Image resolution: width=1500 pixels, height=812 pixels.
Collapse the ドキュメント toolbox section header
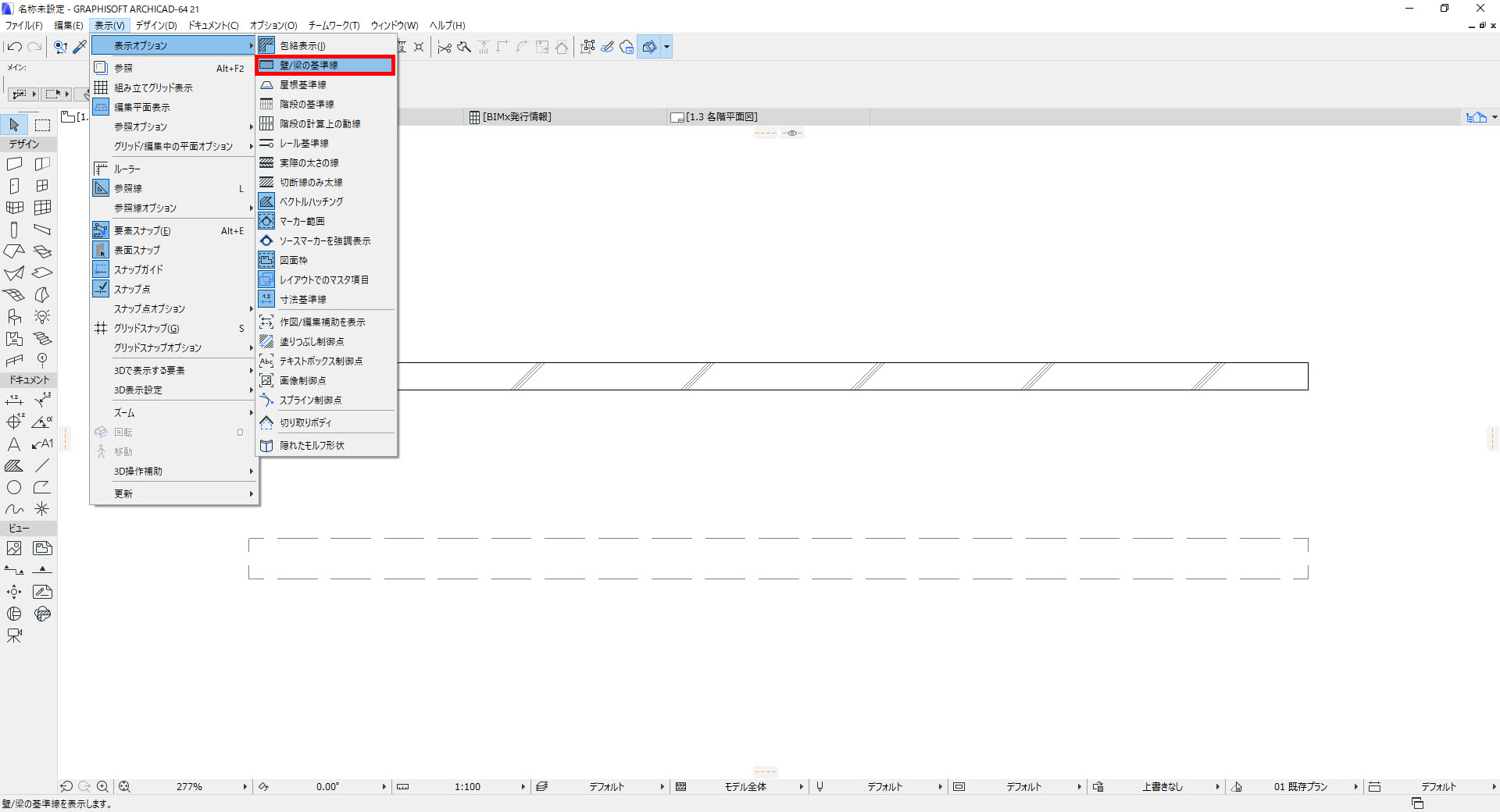pyautogui.click(x=29, y=380)
